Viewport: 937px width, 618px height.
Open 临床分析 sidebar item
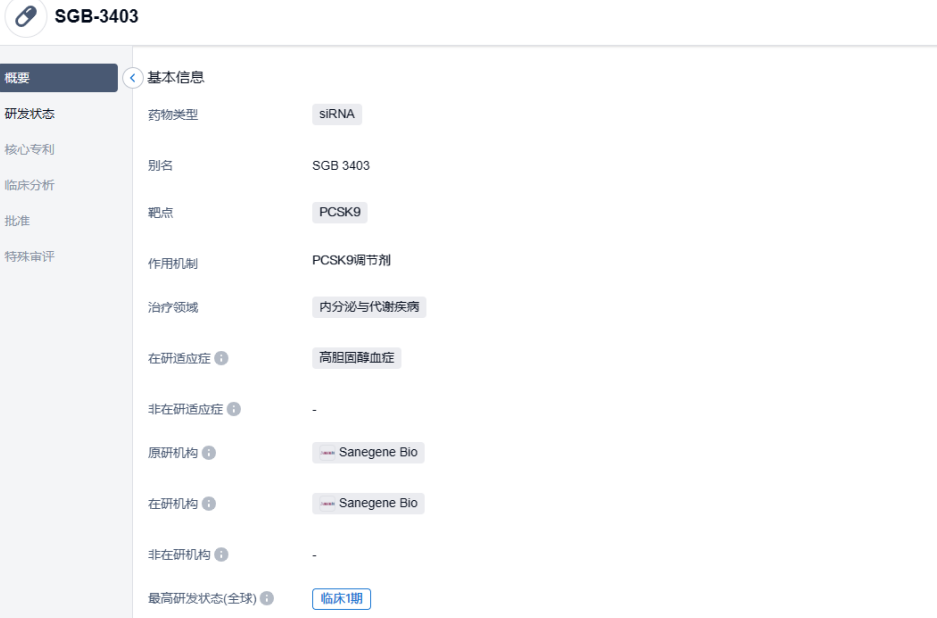click(x=30, y=185)
